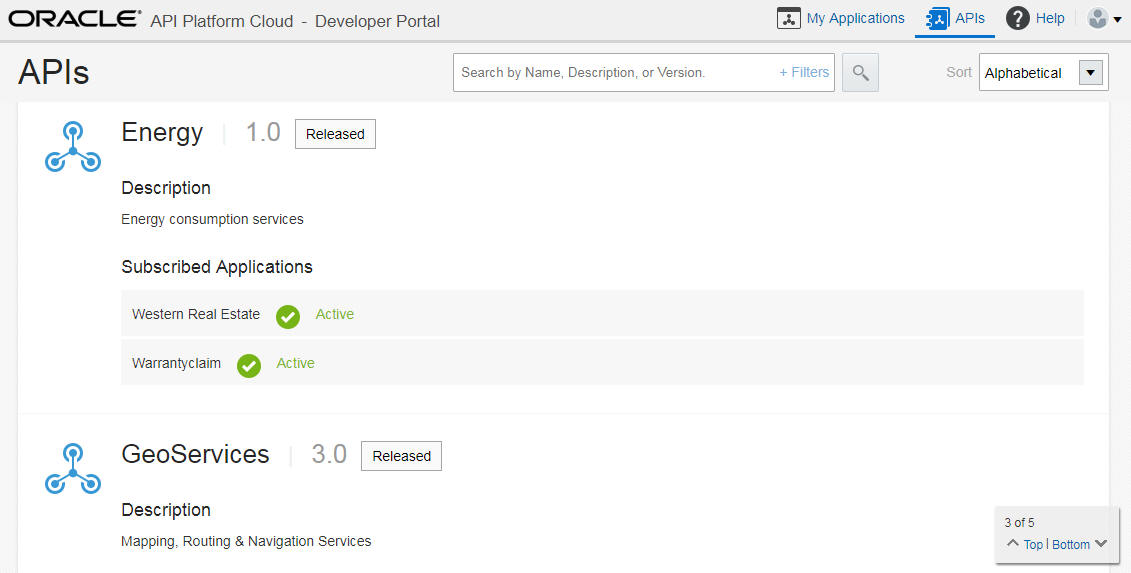Jump down using the Bottom chevron
The width and height of the screenshot is (1131, 573).
(1101, 543)
